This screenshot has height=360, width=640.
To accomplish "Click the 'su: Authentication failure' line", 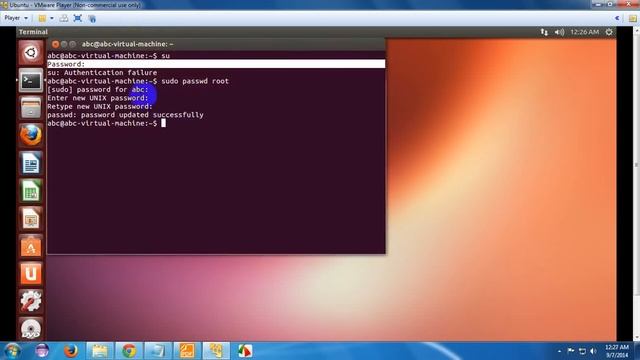I will 102,73.
